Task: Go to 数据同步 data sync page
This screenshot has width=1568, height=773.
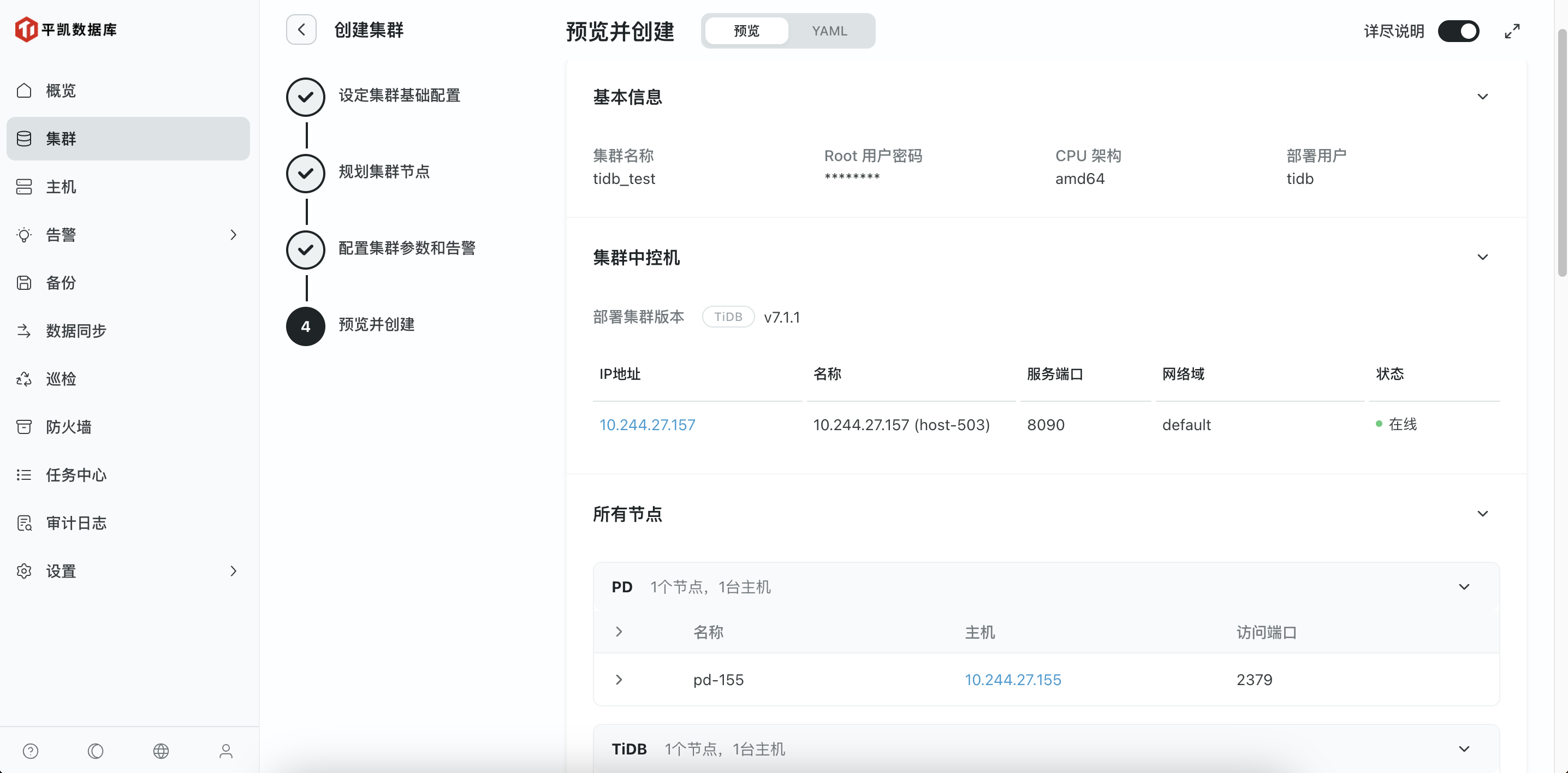Action: 75,330
